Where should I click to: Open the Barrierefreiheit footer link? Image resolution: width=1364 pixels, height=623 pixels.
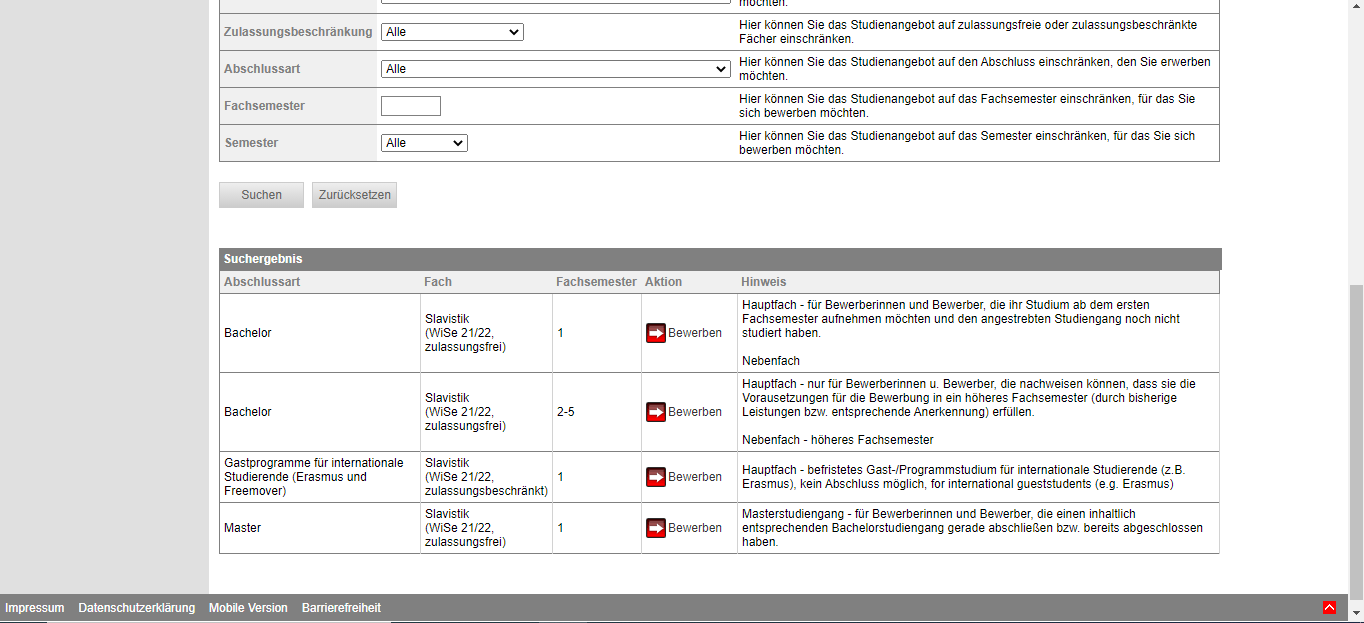click(341, 608)
